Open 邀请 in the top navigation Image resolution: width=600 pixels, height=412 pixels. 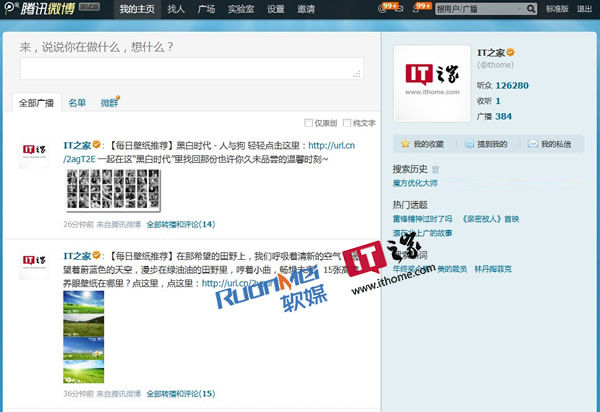click(x=306, y=9)
